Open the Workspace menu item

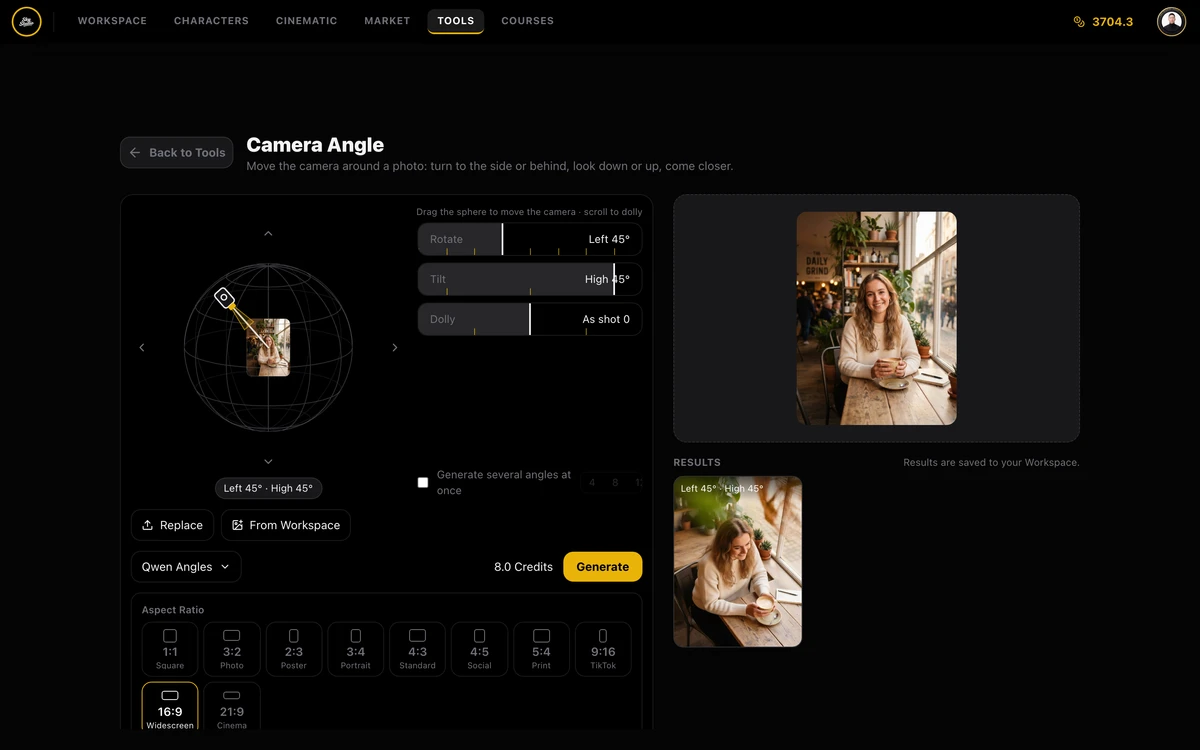click(x=112, y=21)
